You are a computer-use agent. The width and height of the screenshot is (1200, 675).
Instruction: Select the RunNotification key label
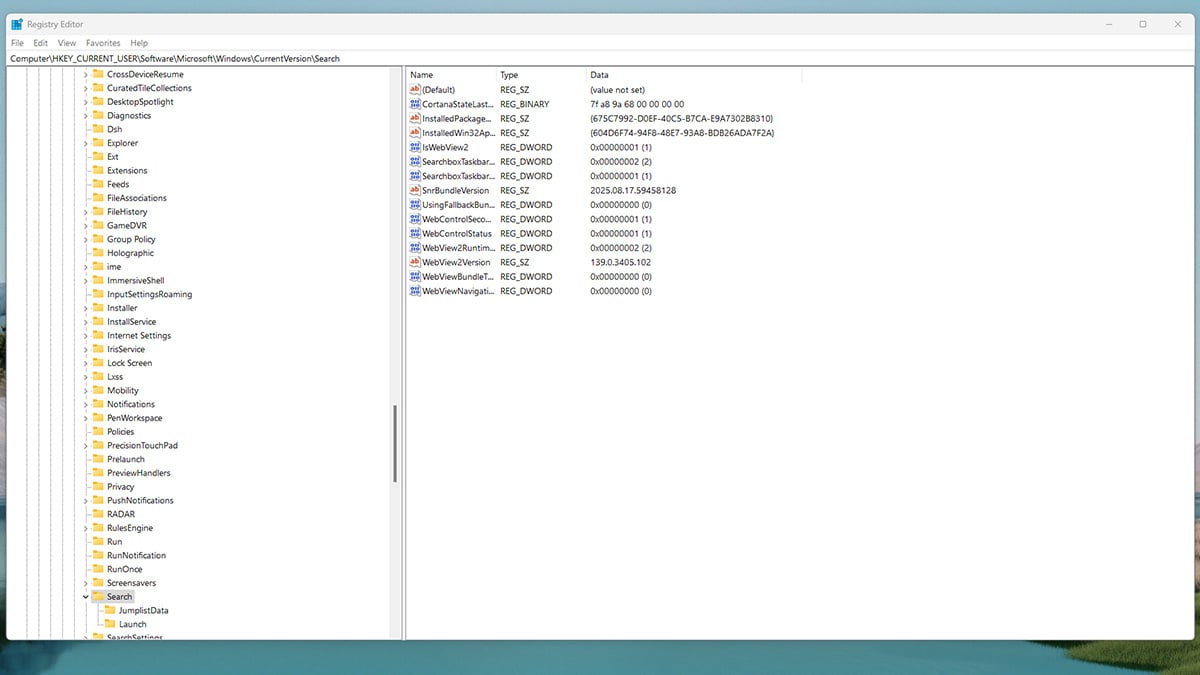137,556
